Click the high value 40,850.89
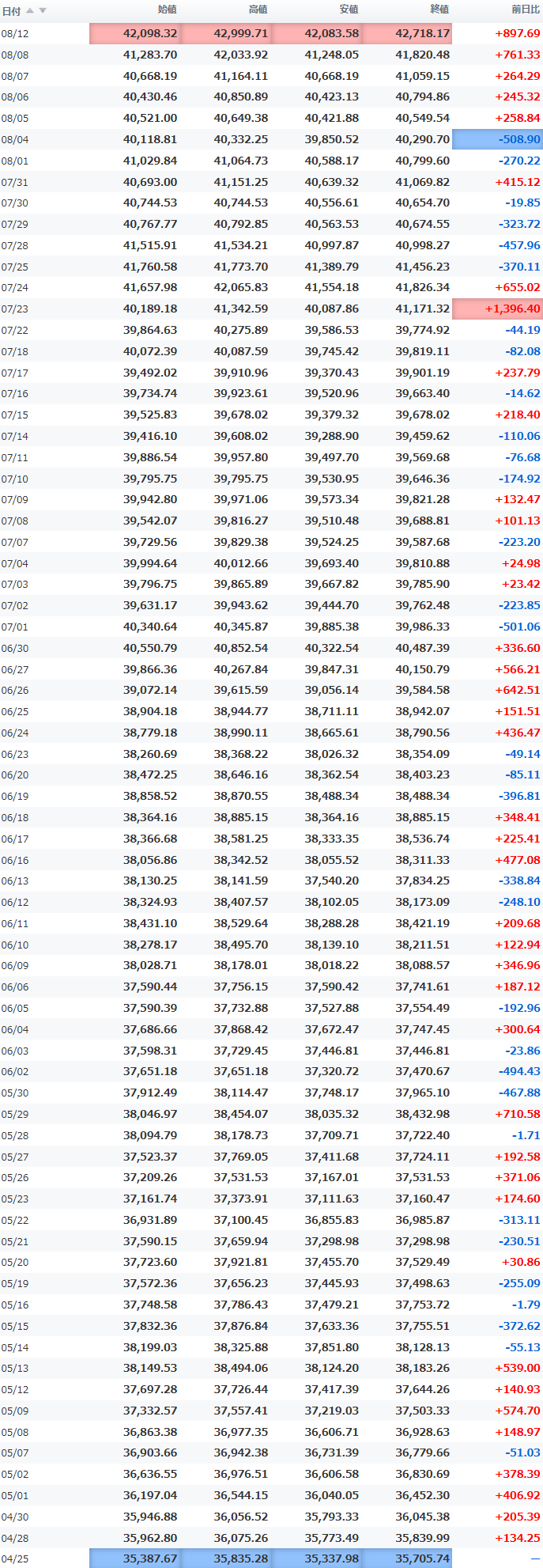 pyautogui.click(x=241, y=97)
